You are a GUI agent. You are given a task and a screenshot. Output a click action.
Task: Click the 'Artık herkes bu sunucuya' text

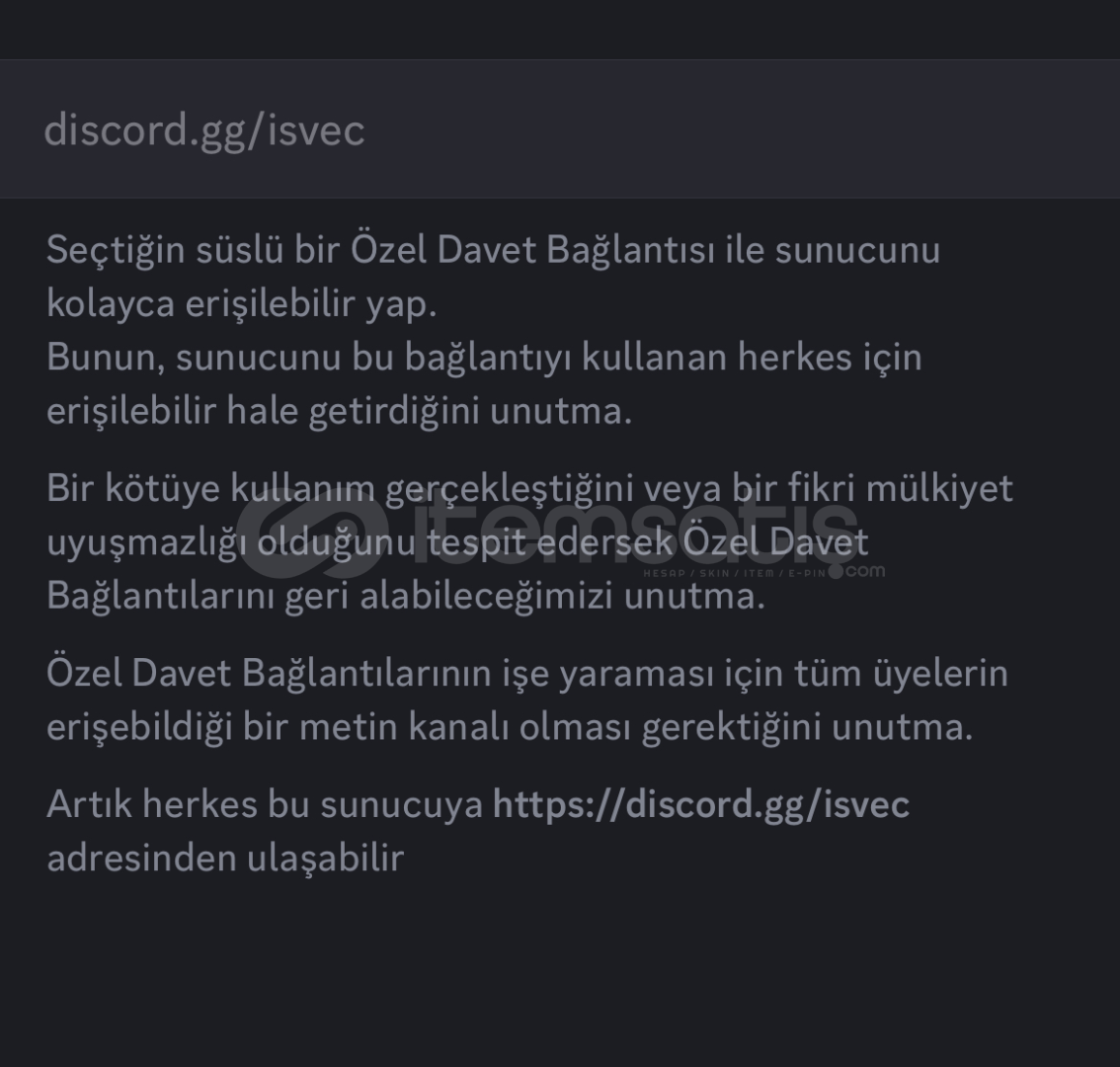pyautogui.click(x=265, y=804)
